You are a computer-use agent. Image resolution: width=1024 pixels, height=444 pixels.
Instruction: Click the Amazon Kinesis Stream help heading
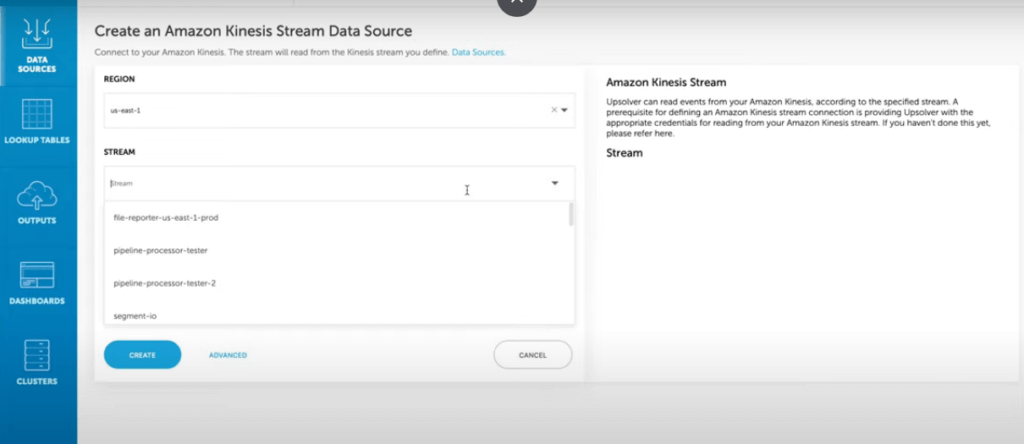tap(666, 83)
